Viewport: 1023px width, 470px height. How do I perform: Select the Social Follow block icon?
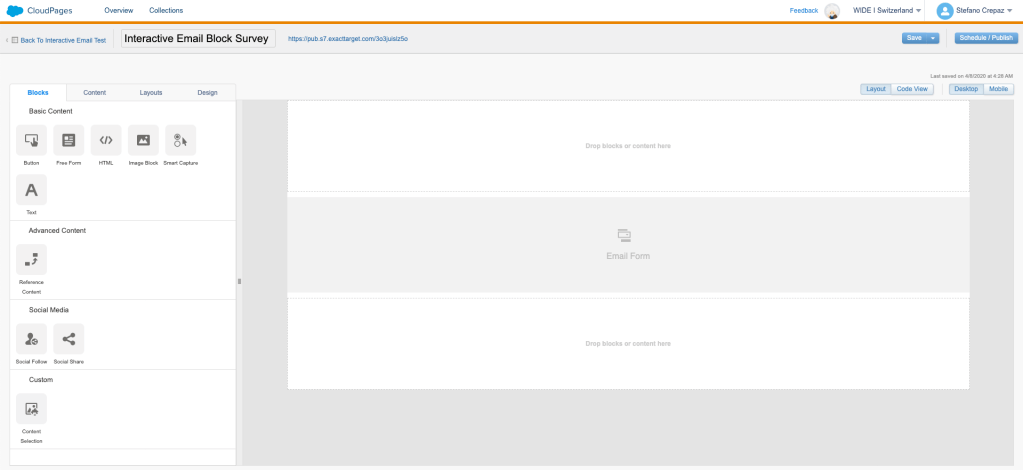[x=31, y=339]
